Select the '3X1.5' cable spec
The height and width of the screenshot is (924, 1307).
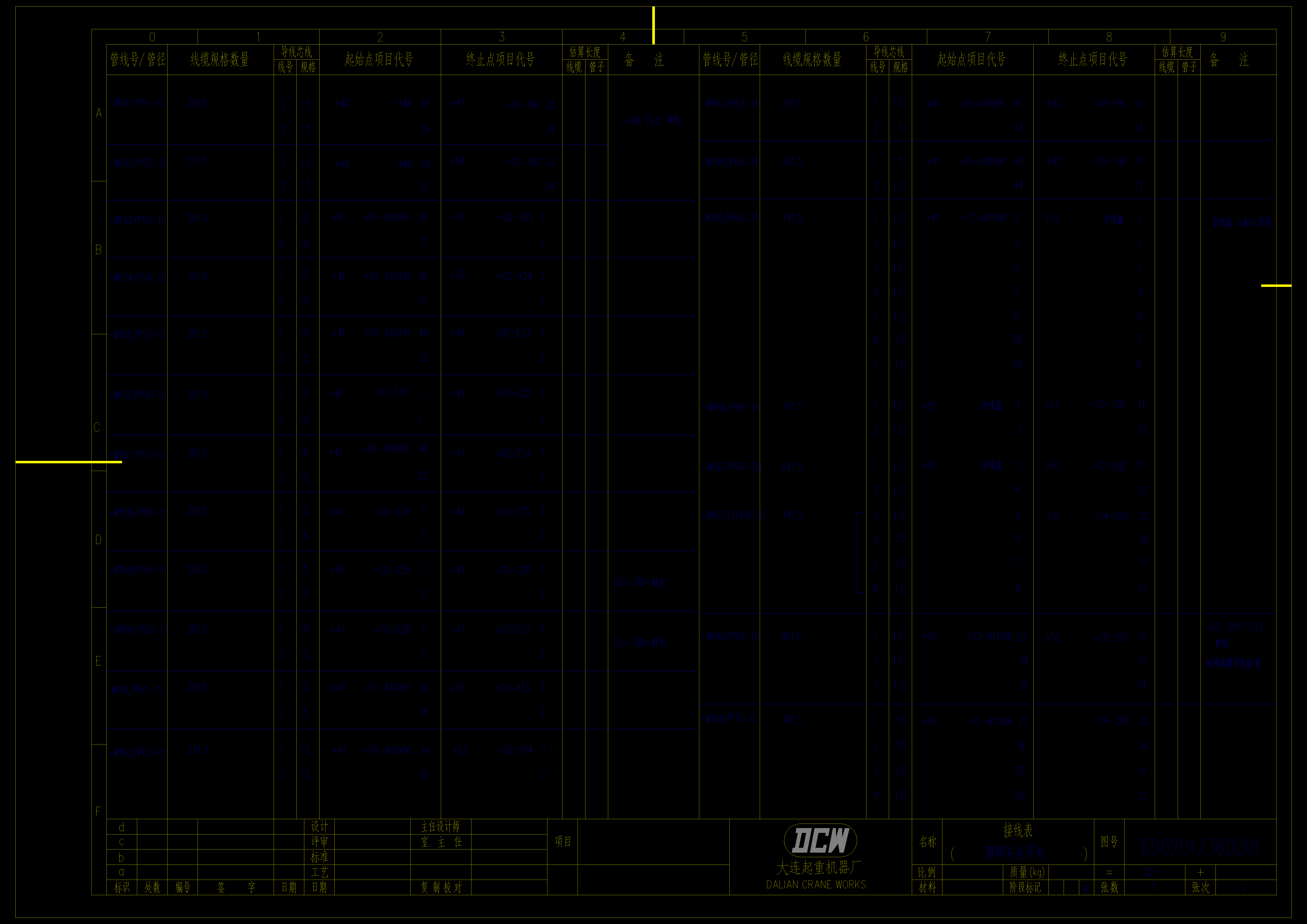pos(792,636)
